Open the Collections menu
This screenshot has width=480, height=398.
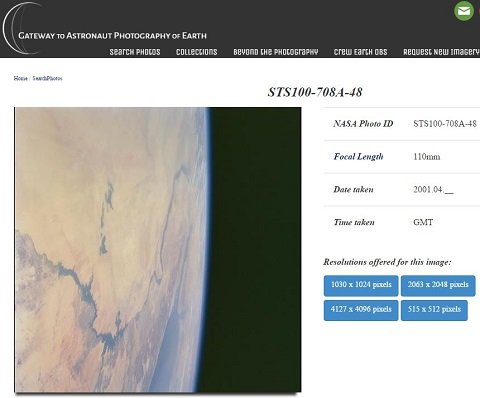click(x=196, y=52)
